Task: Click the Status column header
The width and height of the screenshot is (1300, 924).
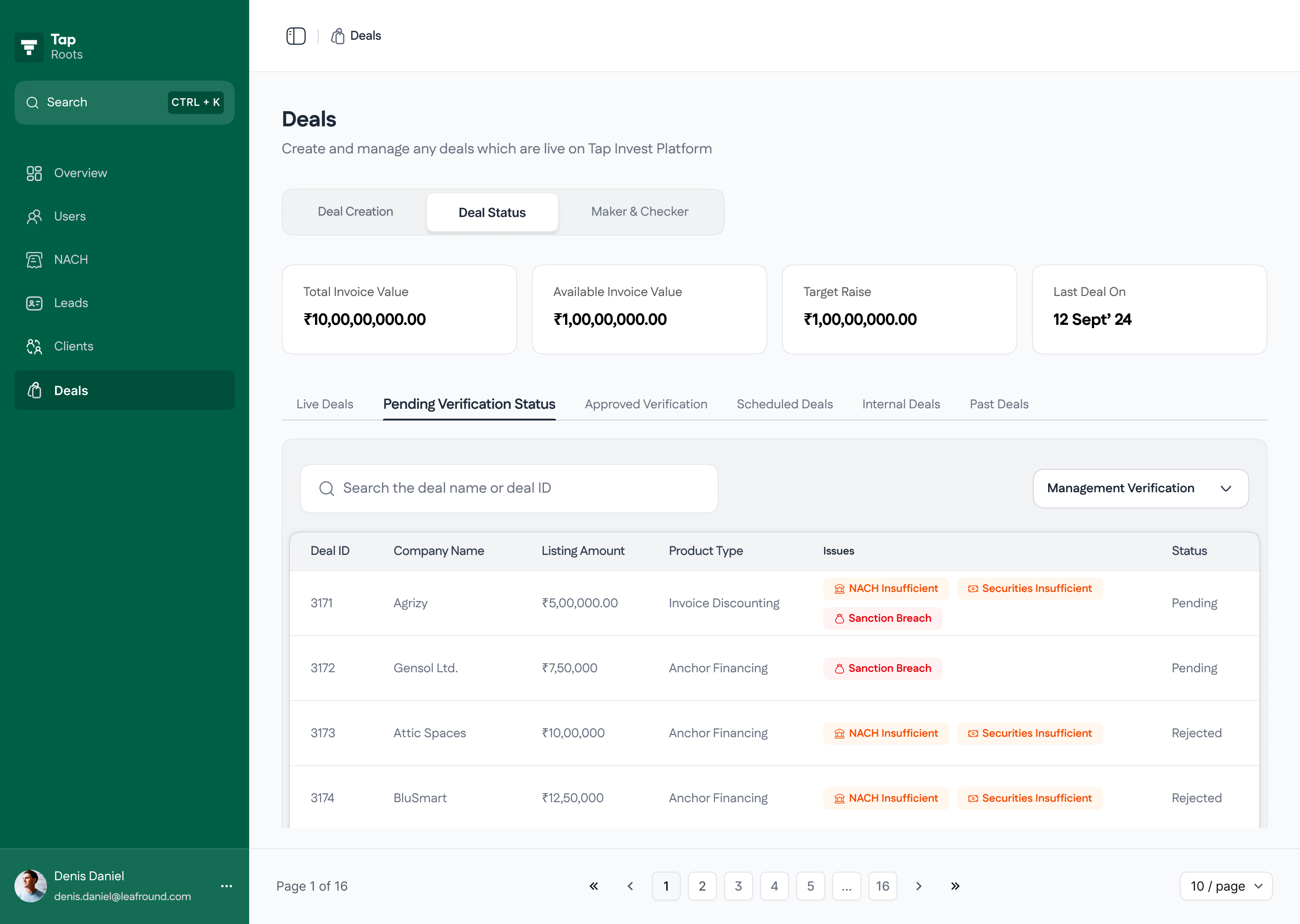Action: pos(1189,551)
